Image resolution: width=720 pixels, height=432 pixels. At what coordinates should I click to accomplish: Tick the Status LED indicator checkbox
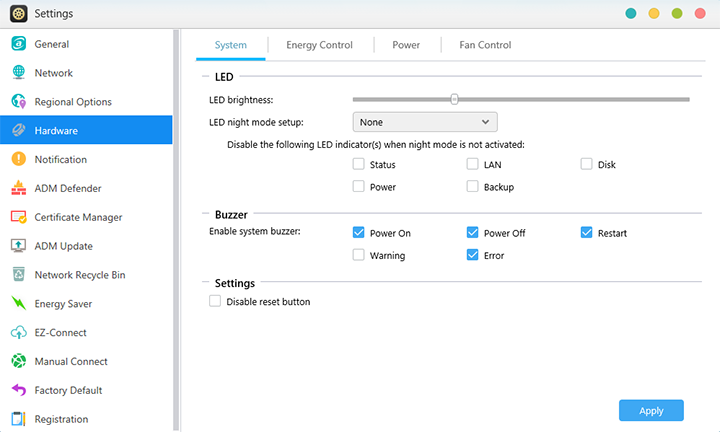[358, 164]
